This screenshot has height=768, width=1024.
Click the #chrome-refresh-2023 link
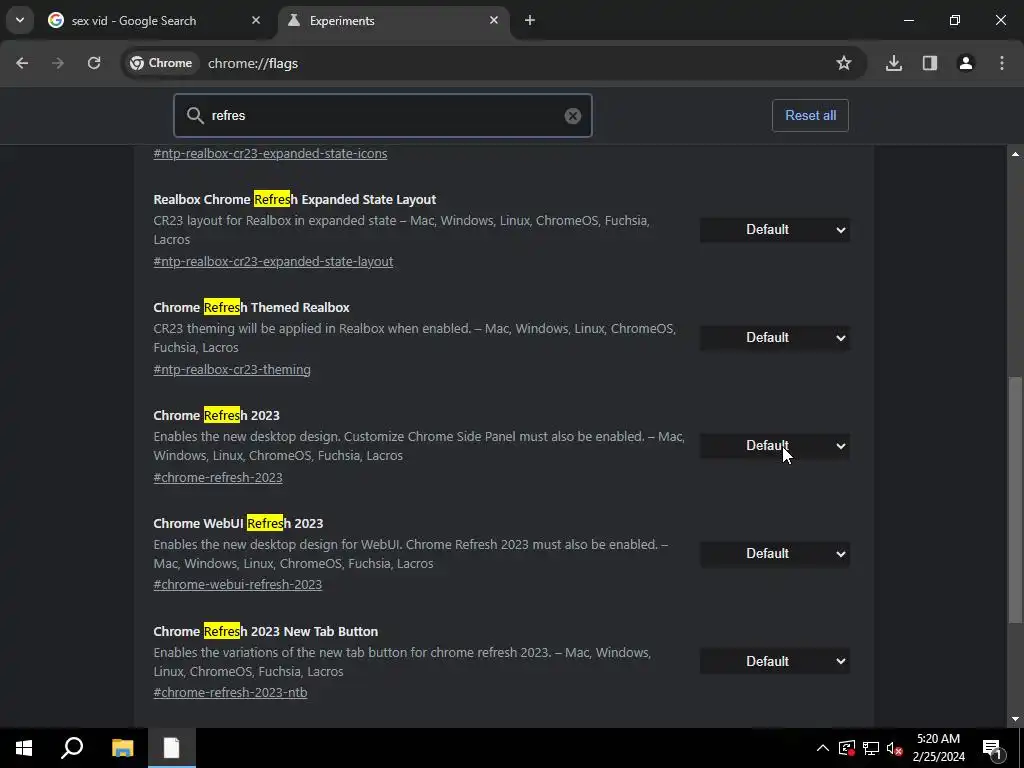[218, 477]
